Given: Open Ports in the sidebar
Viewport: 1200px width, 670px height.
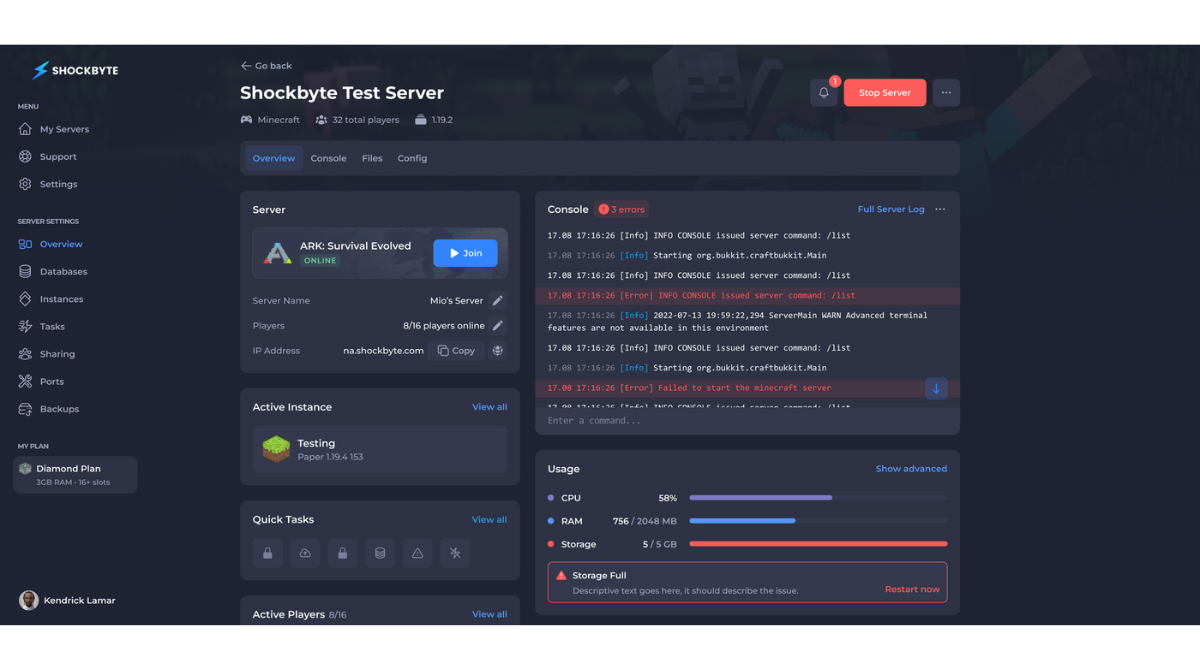Looking at the screenshot, I should (x=41, y=382).
